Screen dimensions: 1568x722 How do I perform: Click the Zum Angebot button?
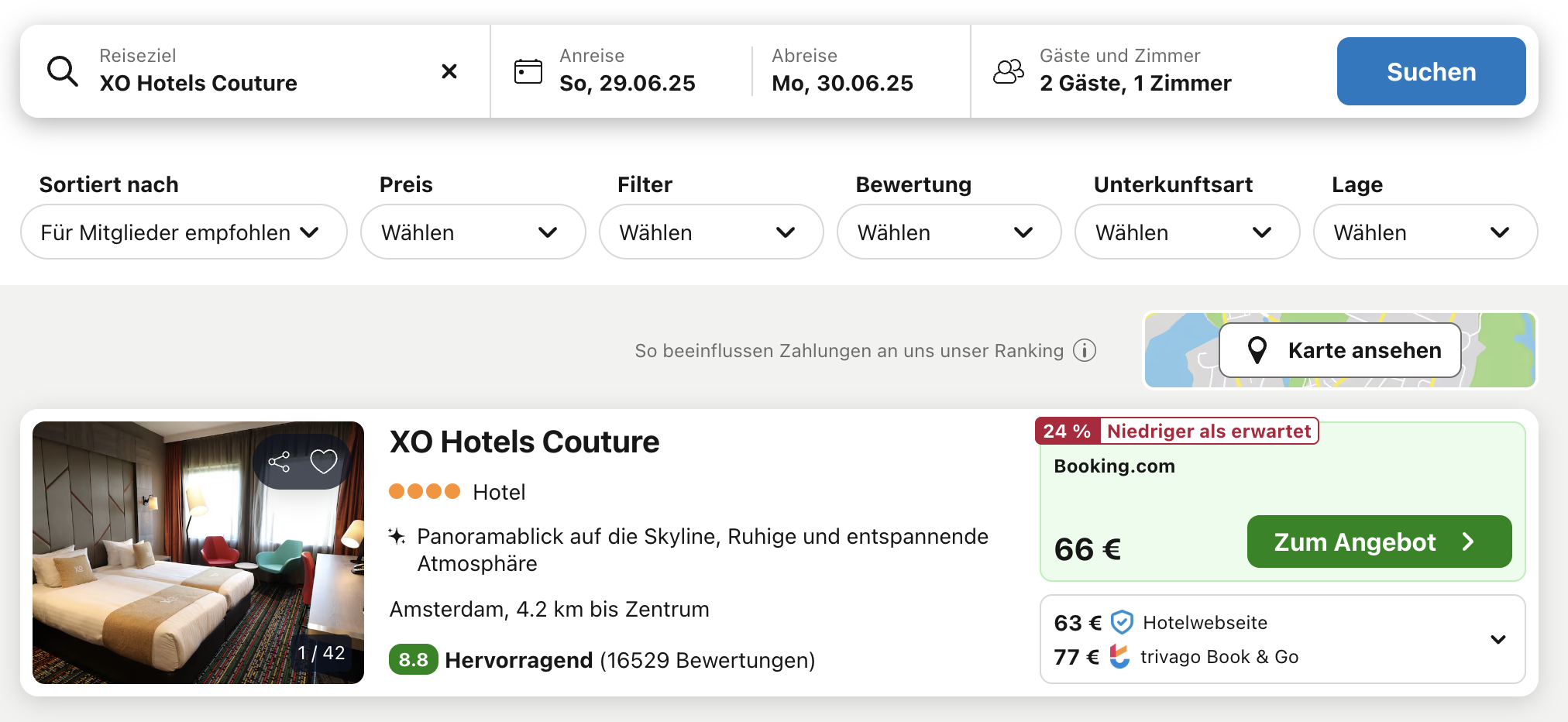point(1378,541)
